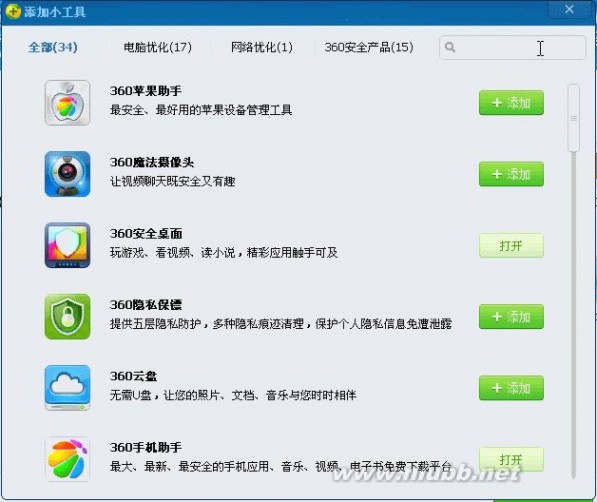Open 360安全桌面 via 打开 button

pos(511,245)
